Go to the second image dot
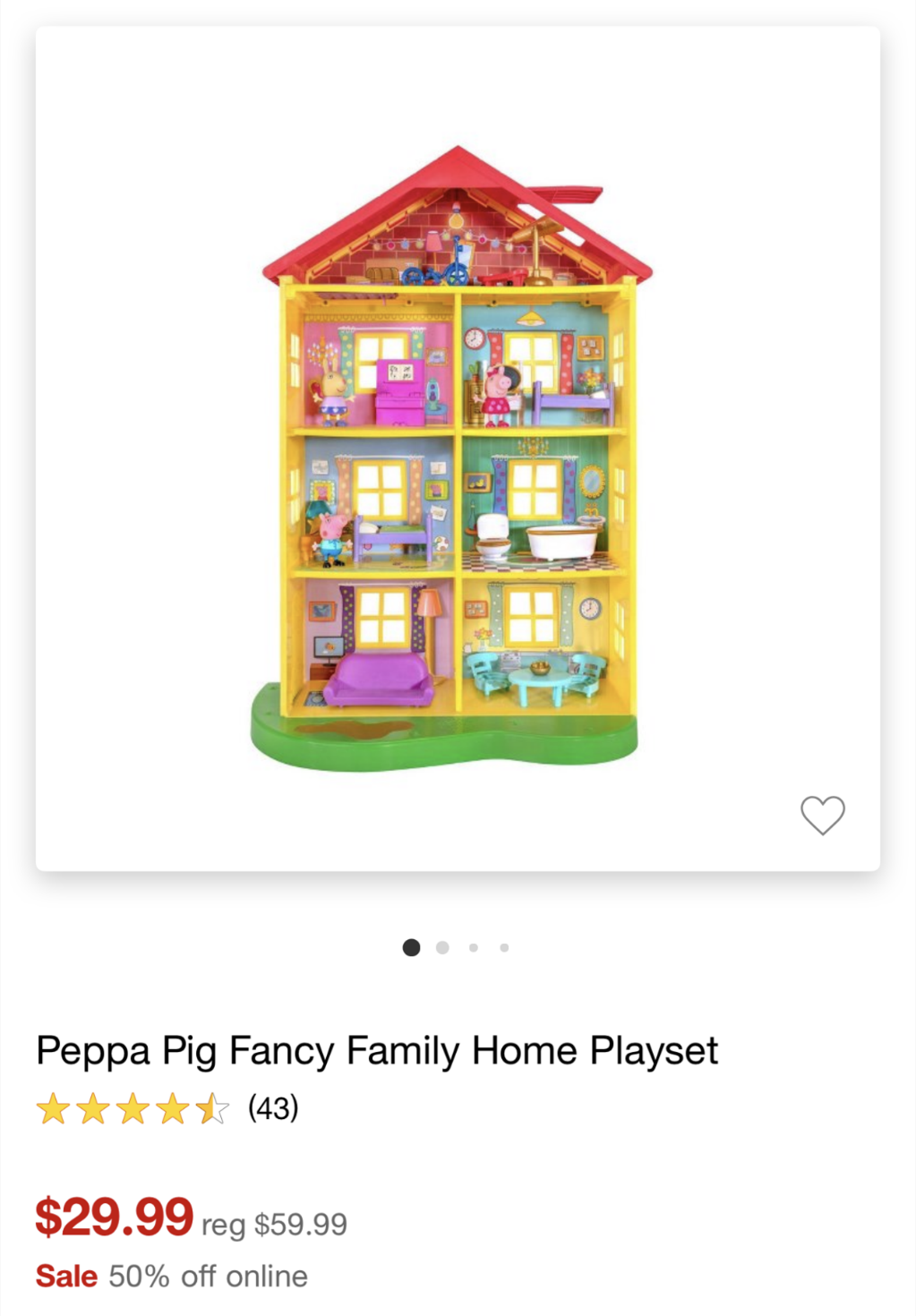 [x=442, y=947]
